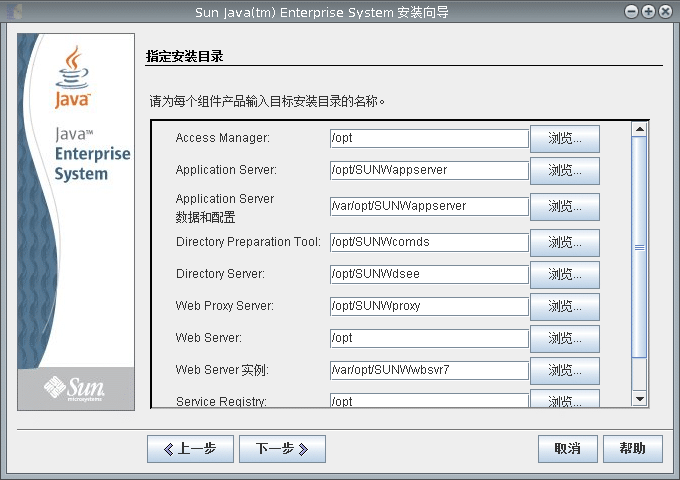Click Browse button for Directory Server
680x480 pixels.
coord(565,275)
